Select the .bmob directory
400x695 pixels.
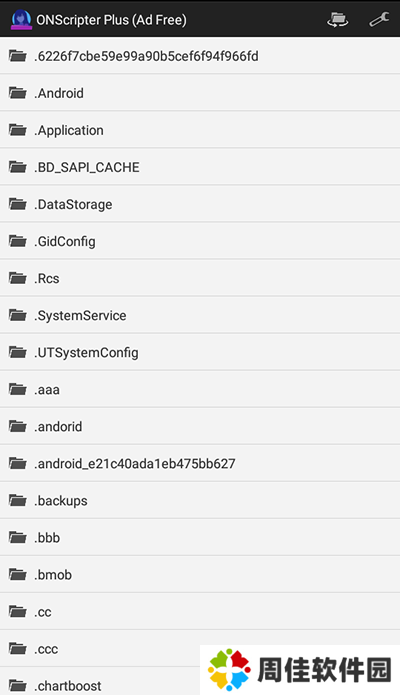click(200, 574)
